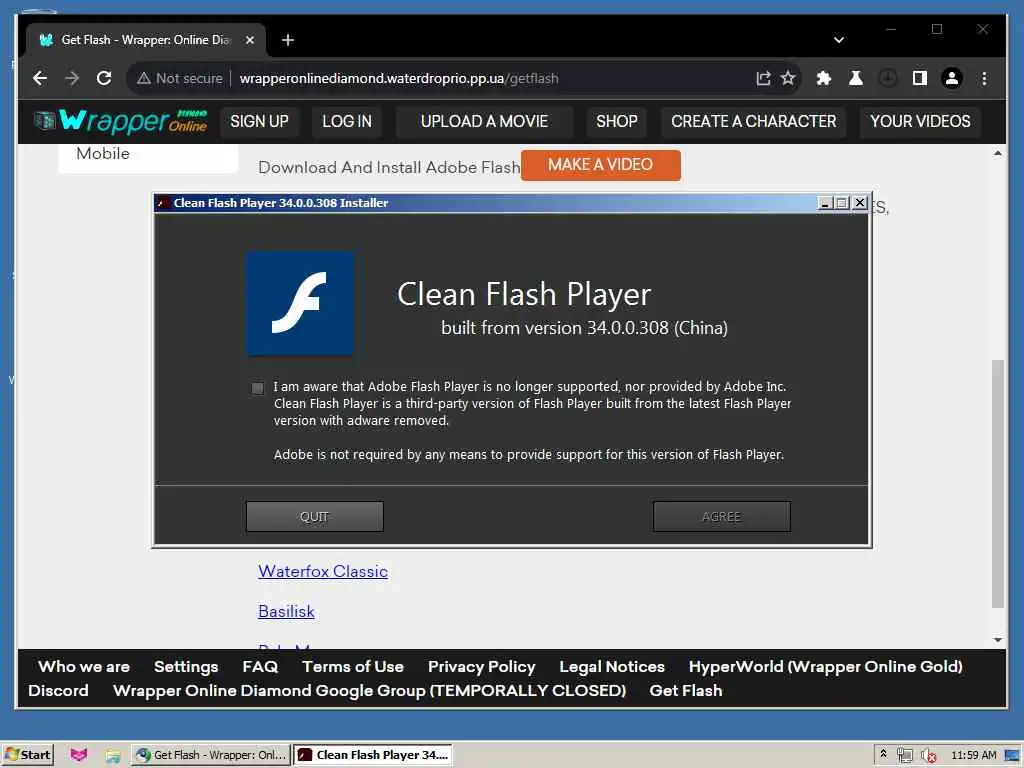Open the Get Flash footer link
Viewport: 1024px width, 768px height.
tap(686, 691)
